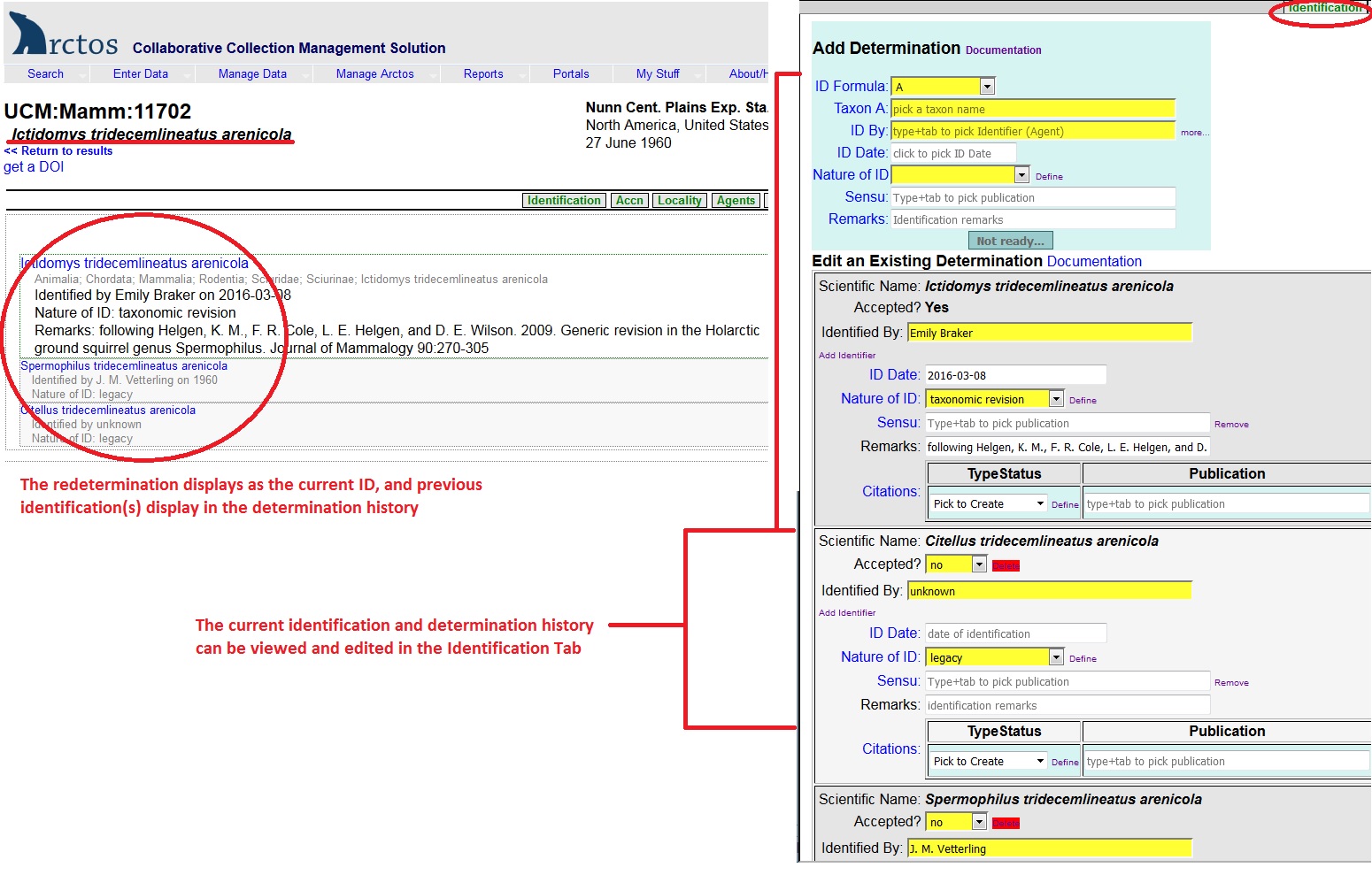
Task: Click Define beside taxonomic revision dropdown
Action: click(1083, 401)
